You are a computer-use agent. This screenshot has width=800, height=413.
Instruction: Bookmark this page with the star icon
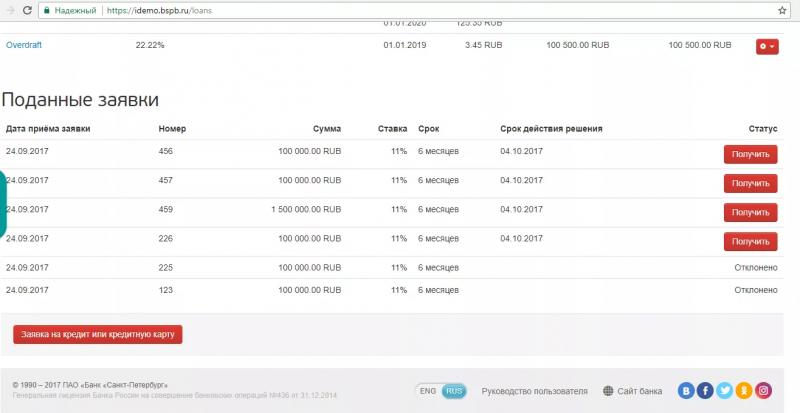781,9
